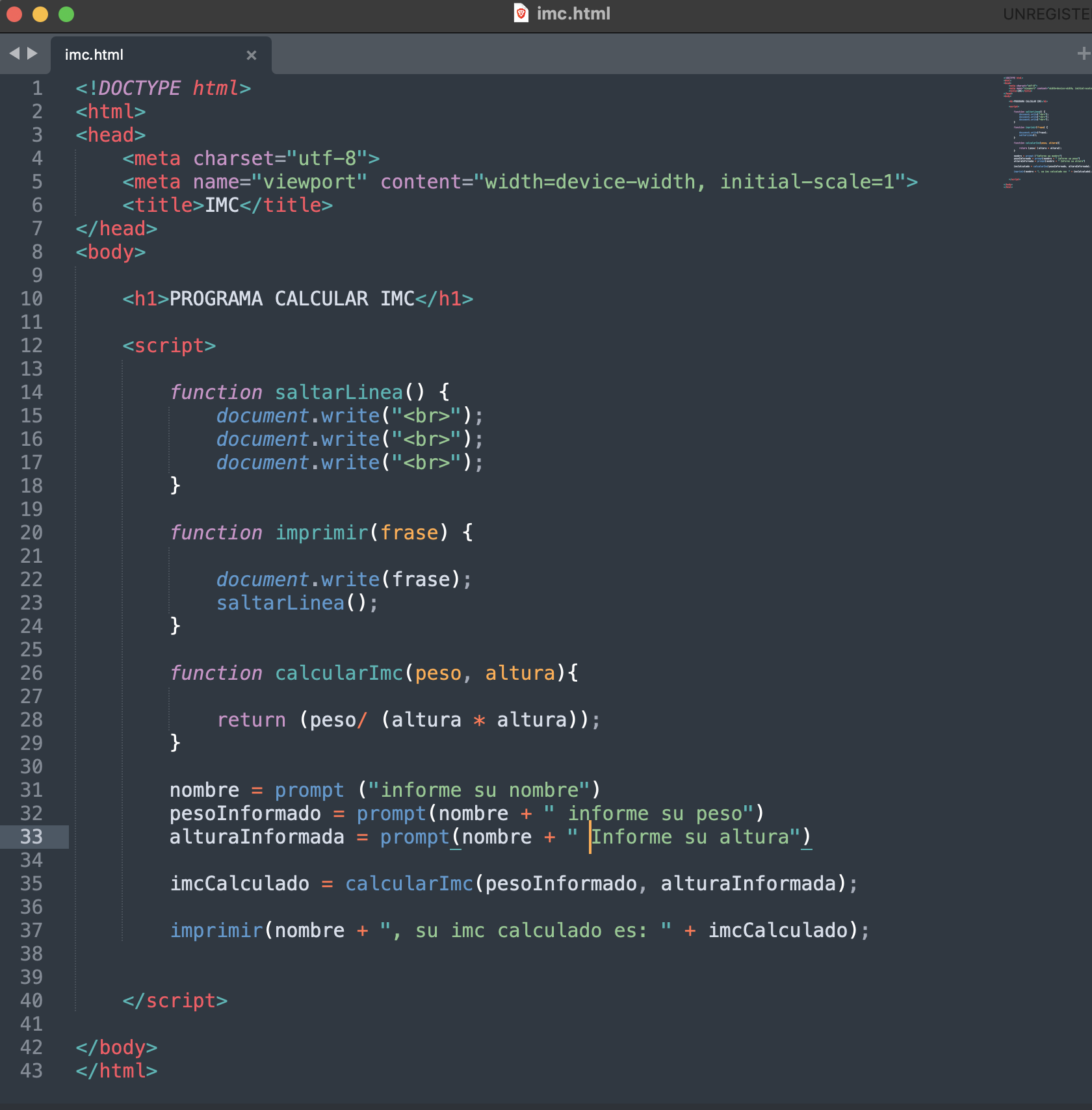Click line number 33 in gutter
Screen dimensions: 1092x1110
31,837
